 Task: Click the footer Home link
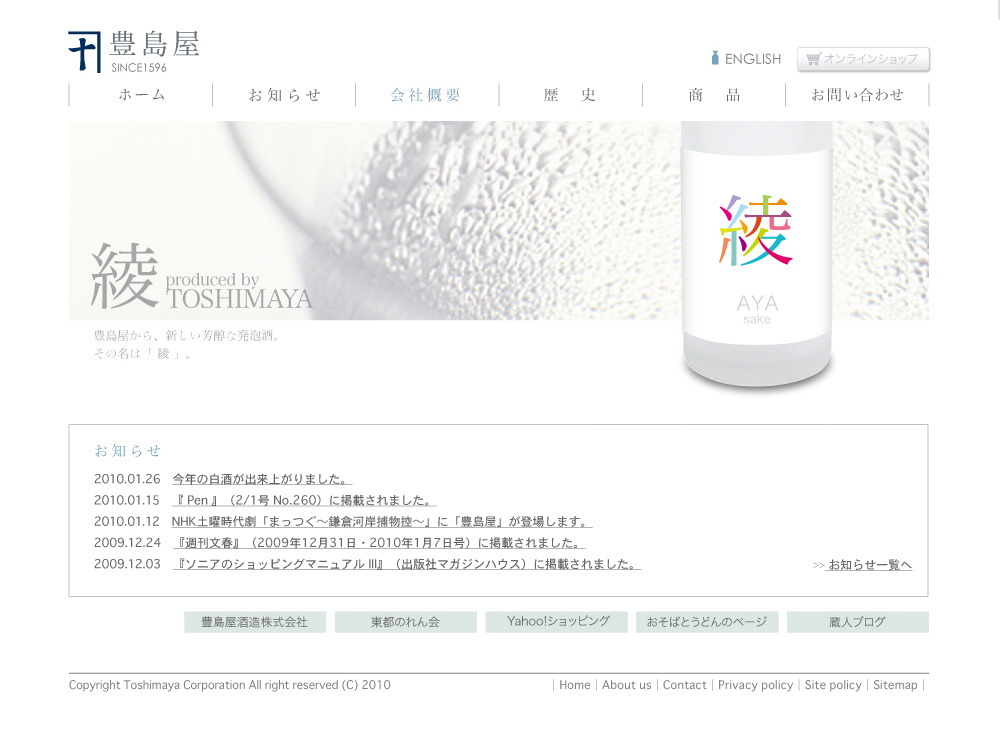575,685
